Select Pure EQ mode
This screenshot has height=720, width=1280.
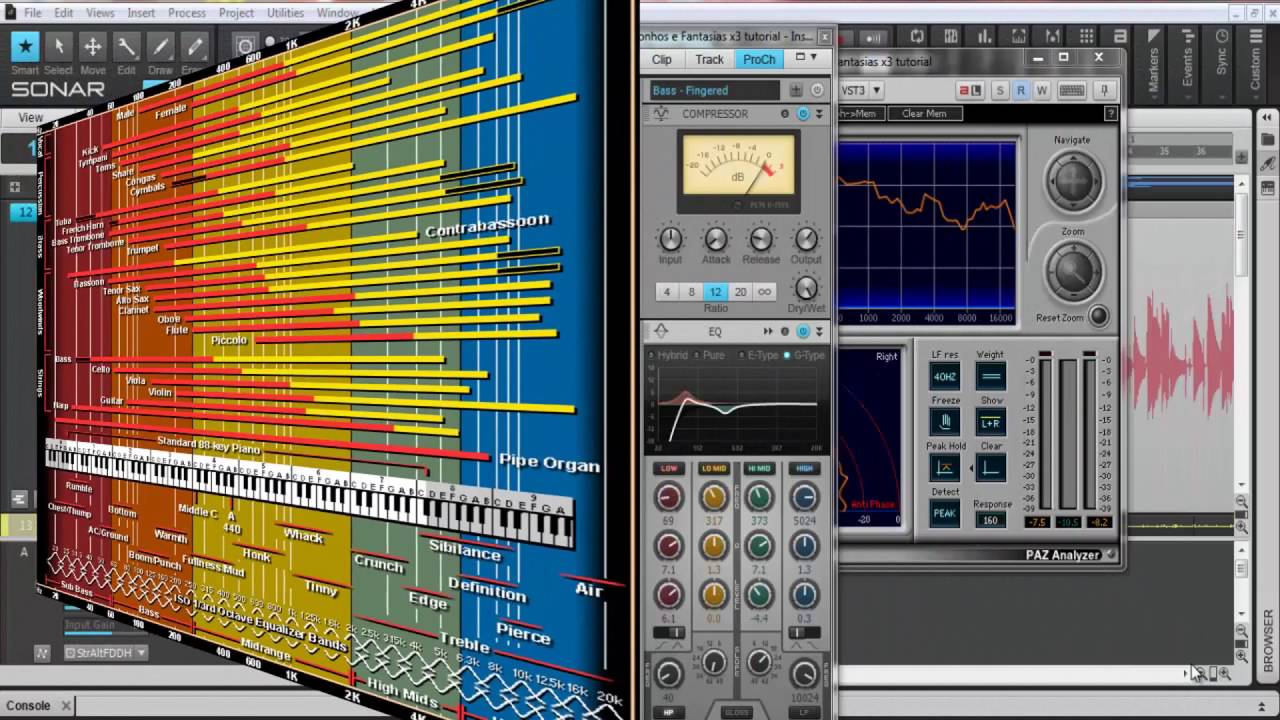click(x=709, y=355)
